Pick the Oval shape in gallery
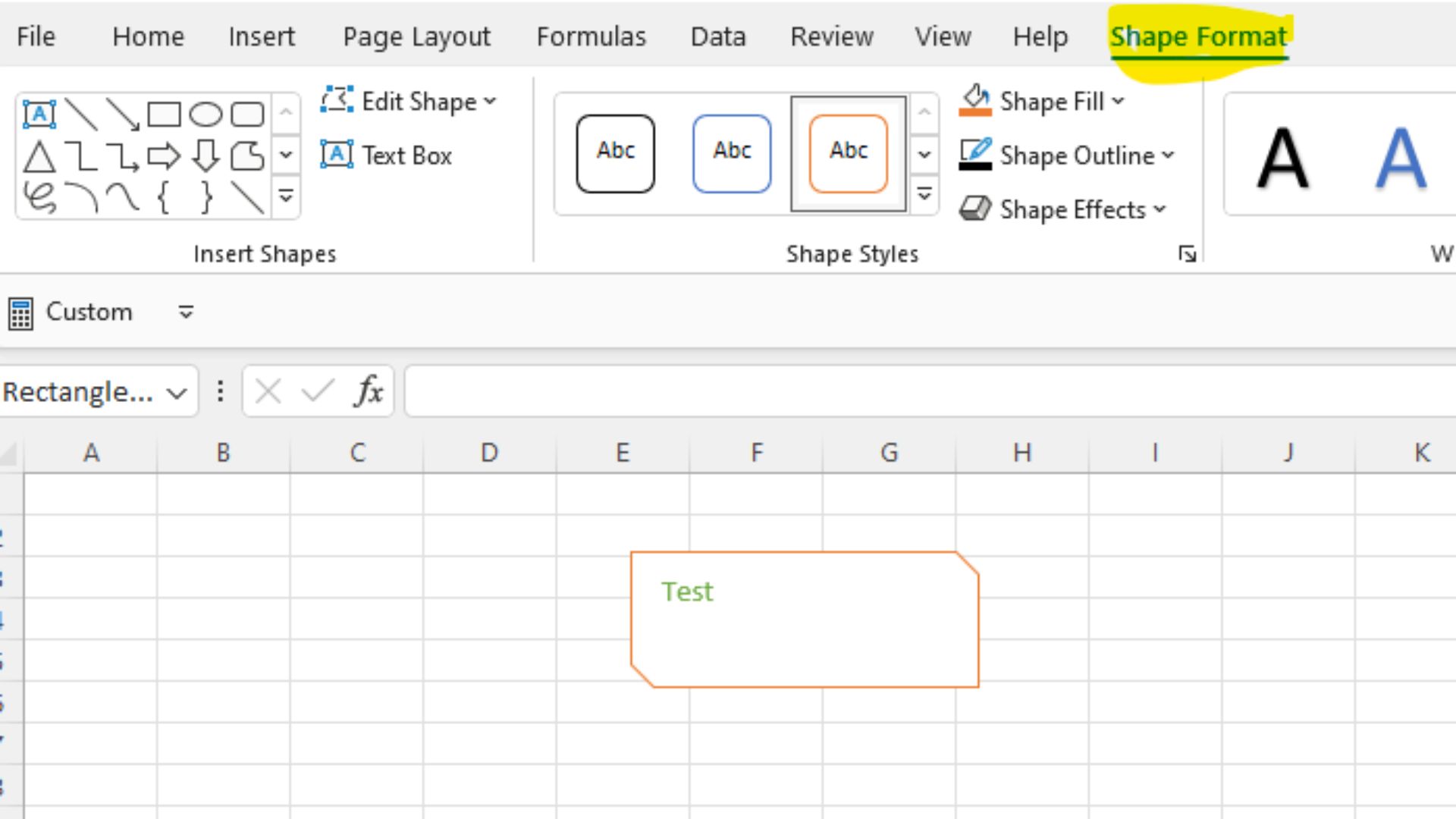 [205, 115]
